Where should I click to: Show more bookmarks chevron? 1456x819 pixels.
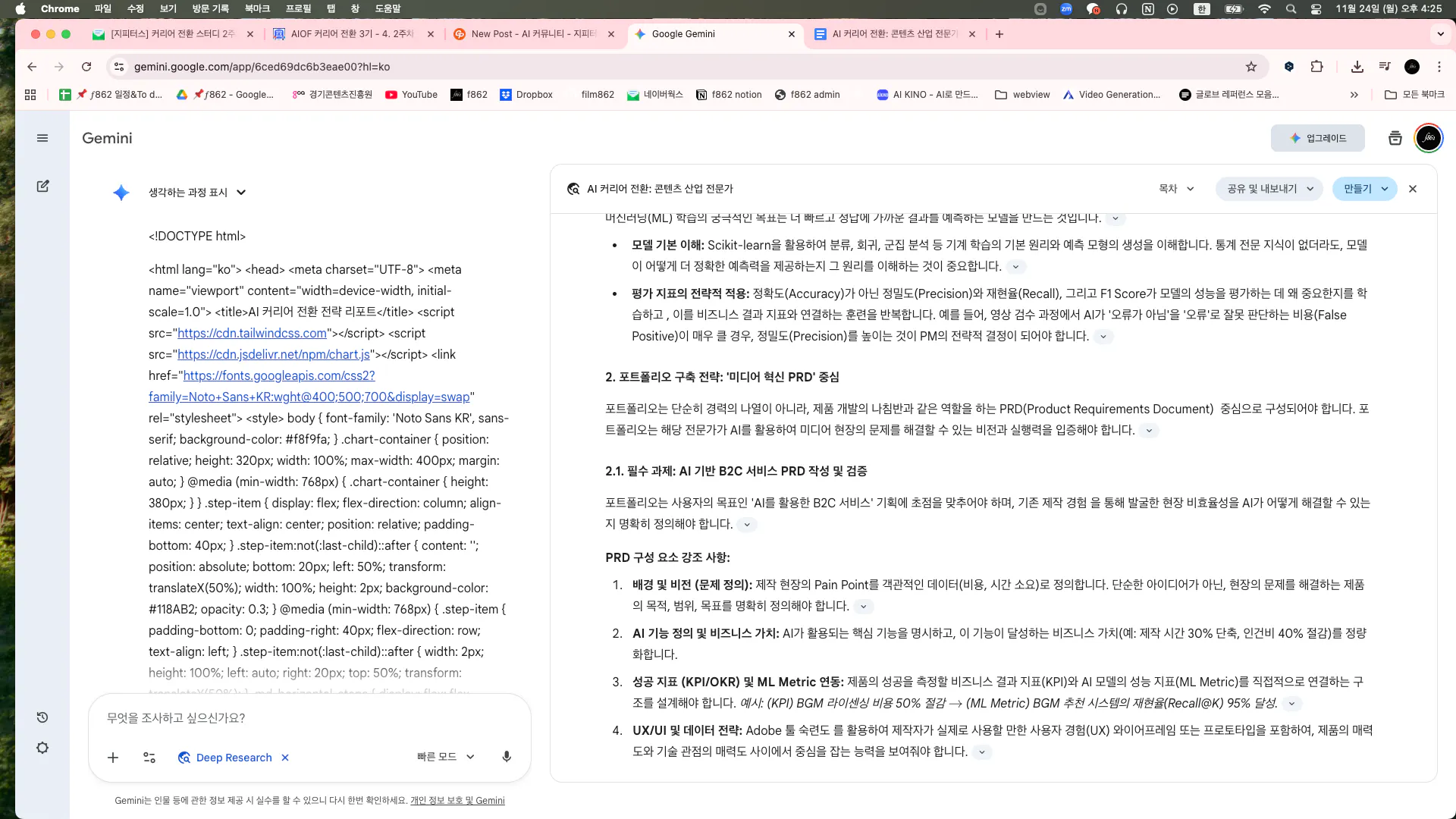tap(1354, 95)
